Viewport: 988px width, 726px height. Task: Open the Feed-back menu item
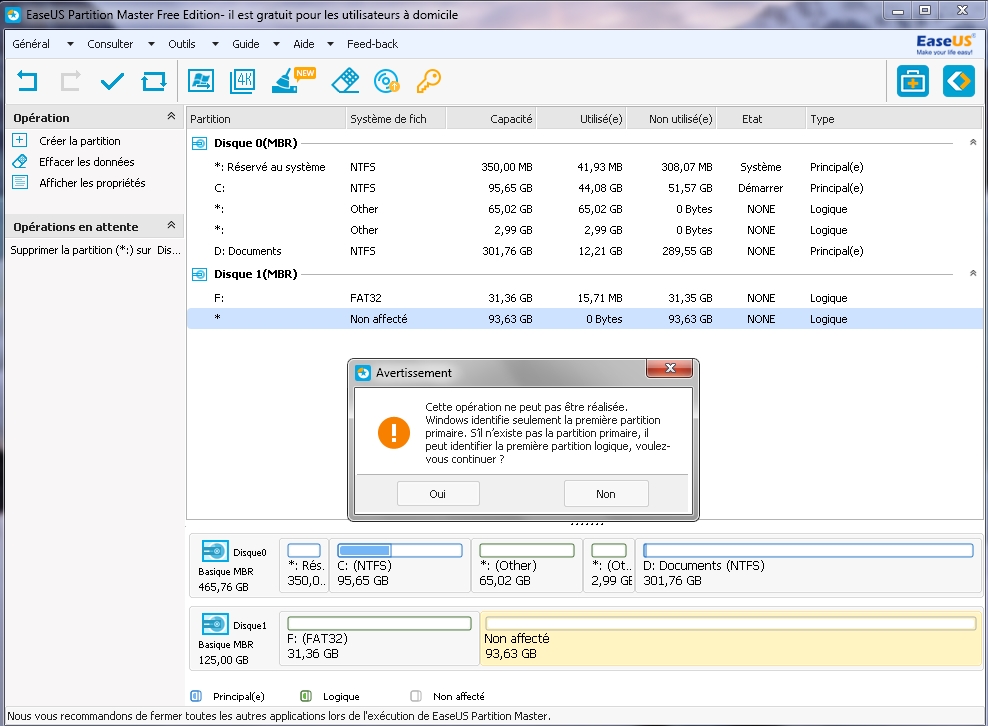[372, 44]
